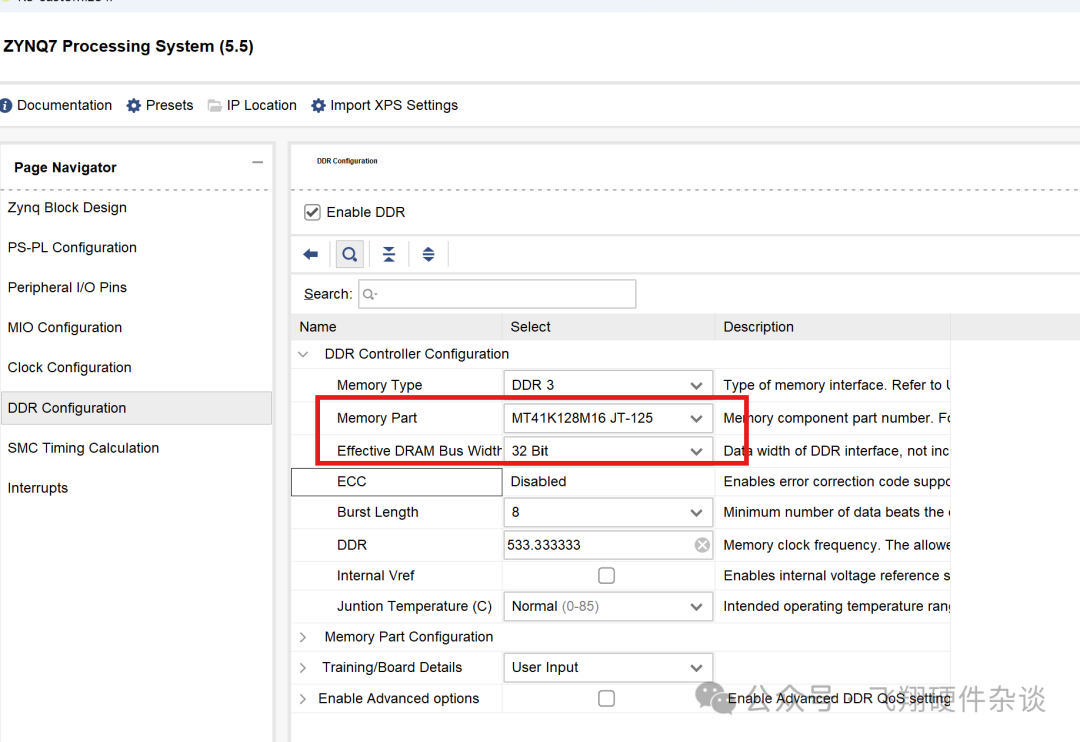1080x742 pixels.
Task: Click the ECC 'Disabled' value cell
Action: tap(608, 482)
